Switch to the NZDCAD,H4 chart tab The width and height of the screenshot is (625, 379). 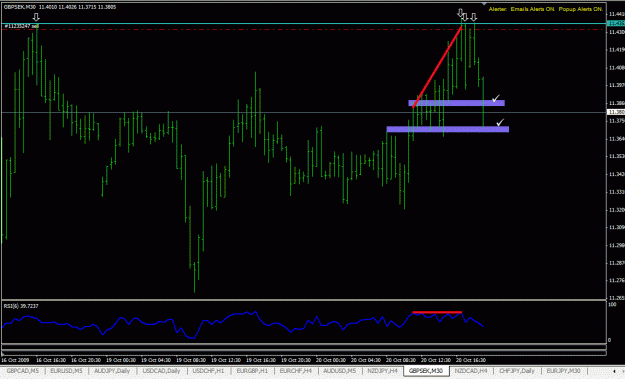[x=471, y=371]
